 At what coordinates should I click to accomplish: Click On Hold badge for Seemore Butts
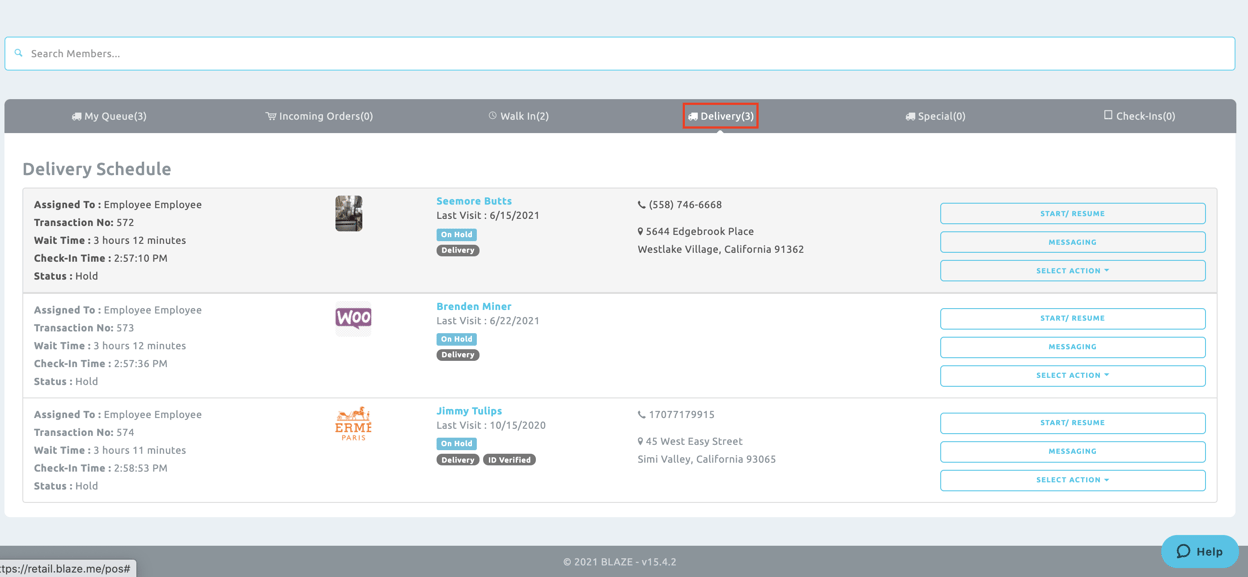[457, 234]
